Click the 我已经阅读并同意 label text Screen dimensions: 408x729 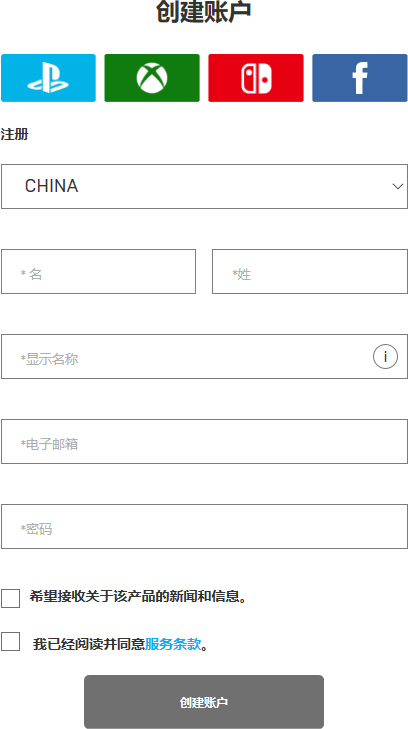coord(89,644)
